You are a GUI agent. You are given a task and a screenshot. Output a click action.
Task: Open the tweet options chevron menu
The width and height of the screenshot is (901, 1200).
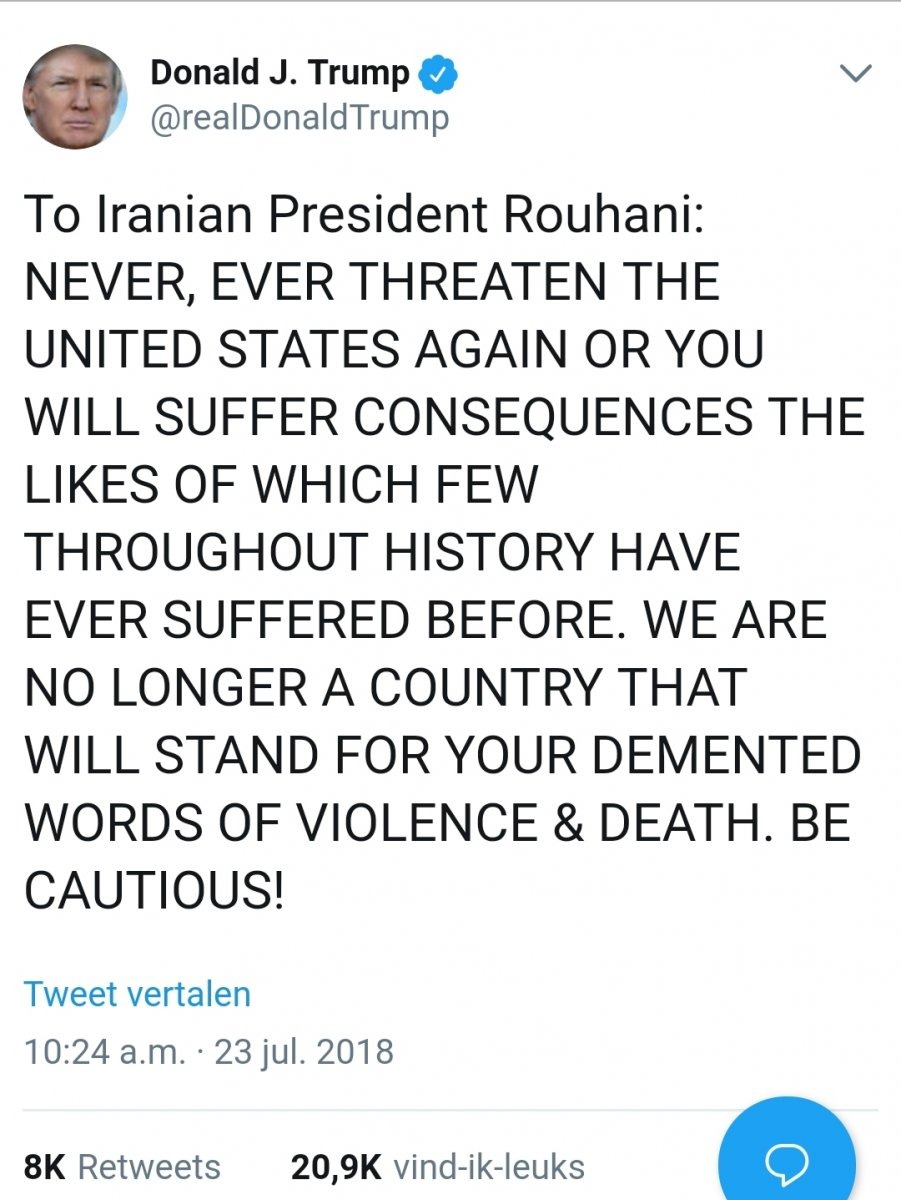(x=855, y=72)
